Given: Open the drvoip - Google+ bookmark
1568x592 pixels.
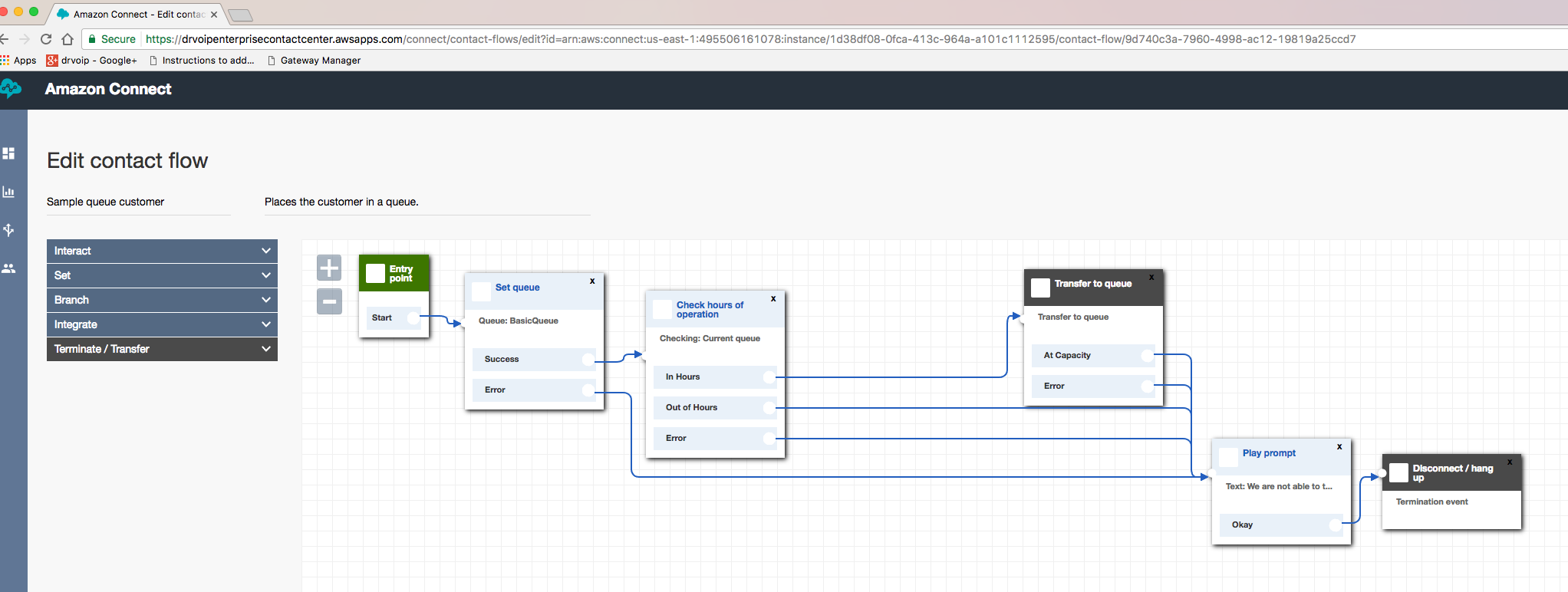Looking at the screenshot, I should (x=91, y=60).
